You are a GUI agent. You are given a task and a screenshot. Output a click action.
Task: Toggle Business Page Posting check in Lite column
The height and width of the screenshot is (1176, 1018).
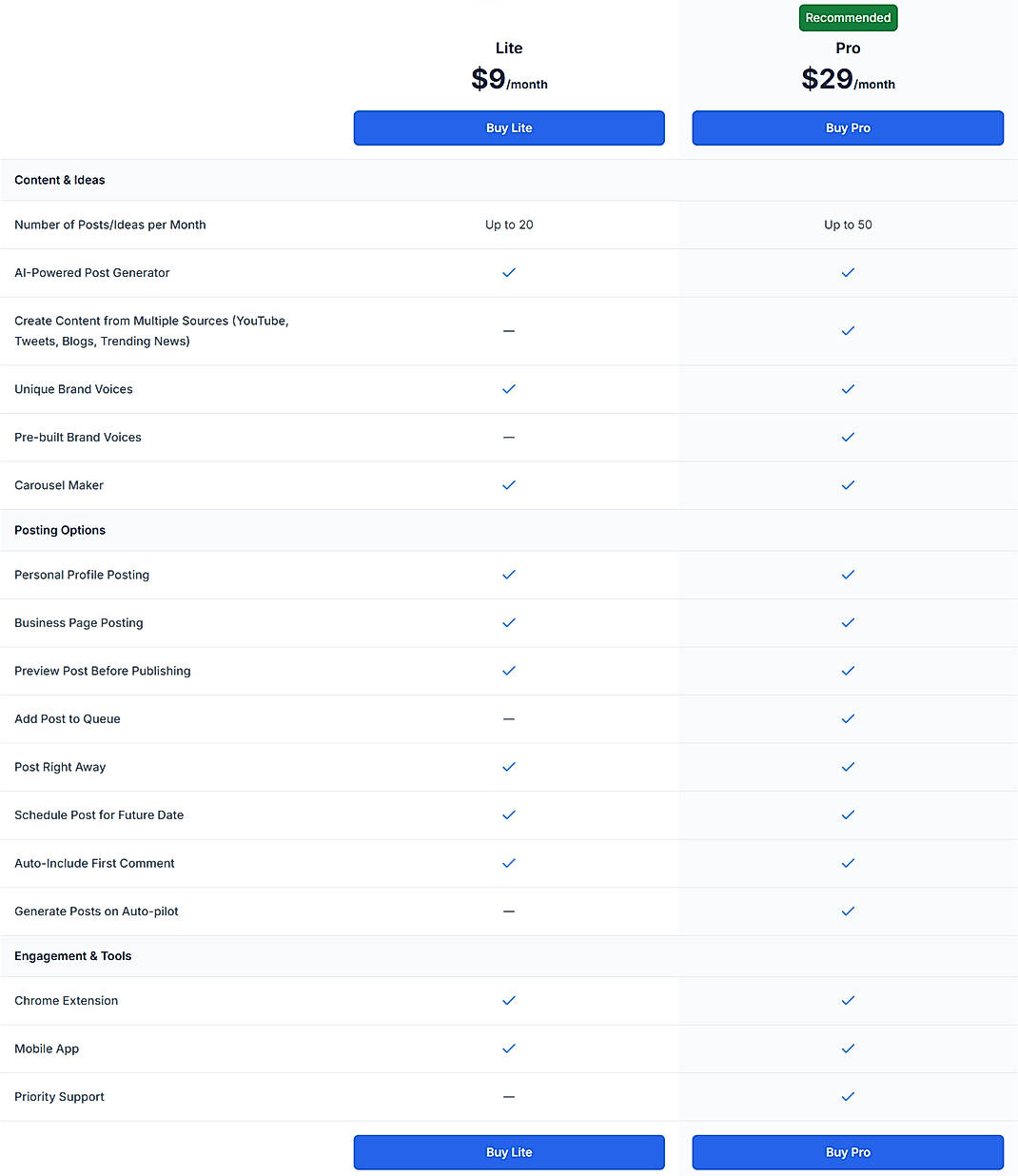509,623
